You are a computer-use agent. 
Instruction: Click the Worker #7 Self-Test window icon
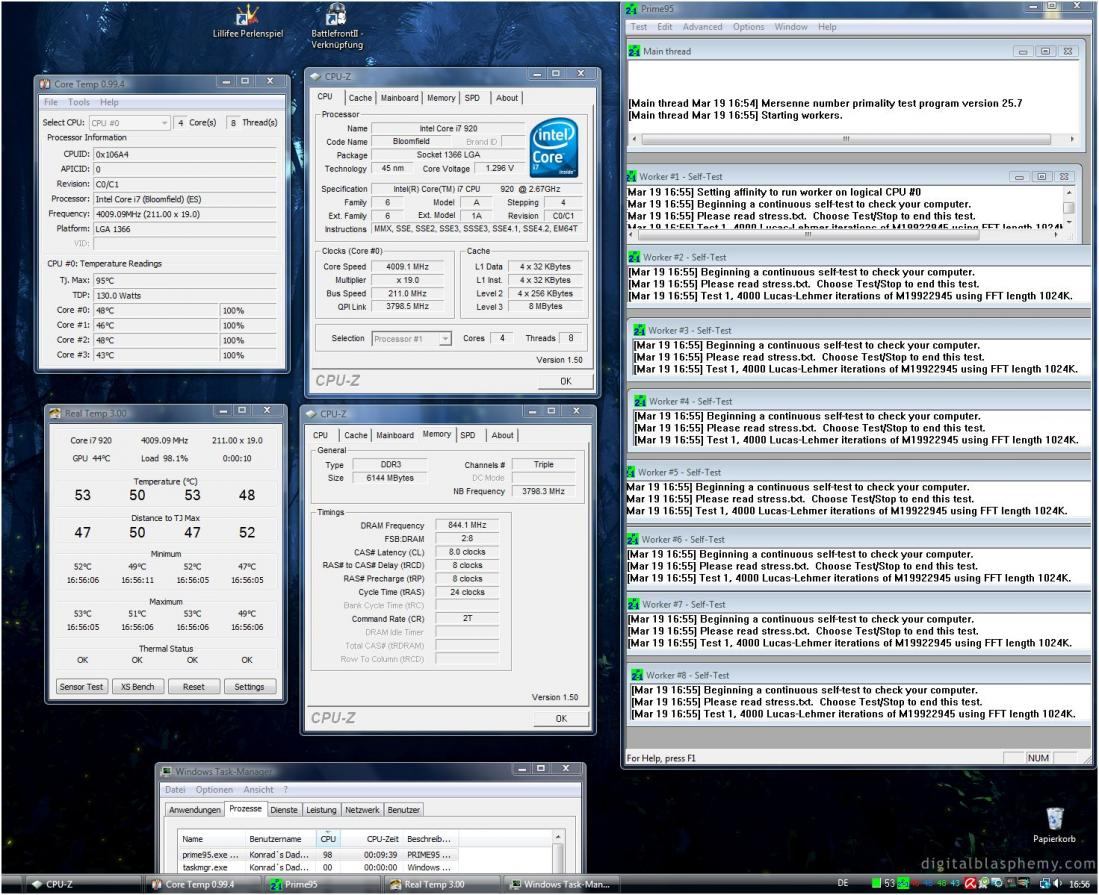pos(634,604)
